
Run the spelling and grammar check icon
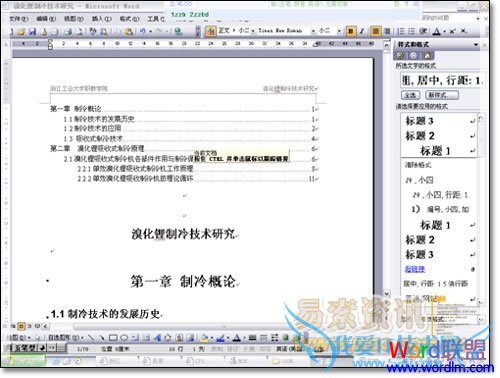point(93,32)
